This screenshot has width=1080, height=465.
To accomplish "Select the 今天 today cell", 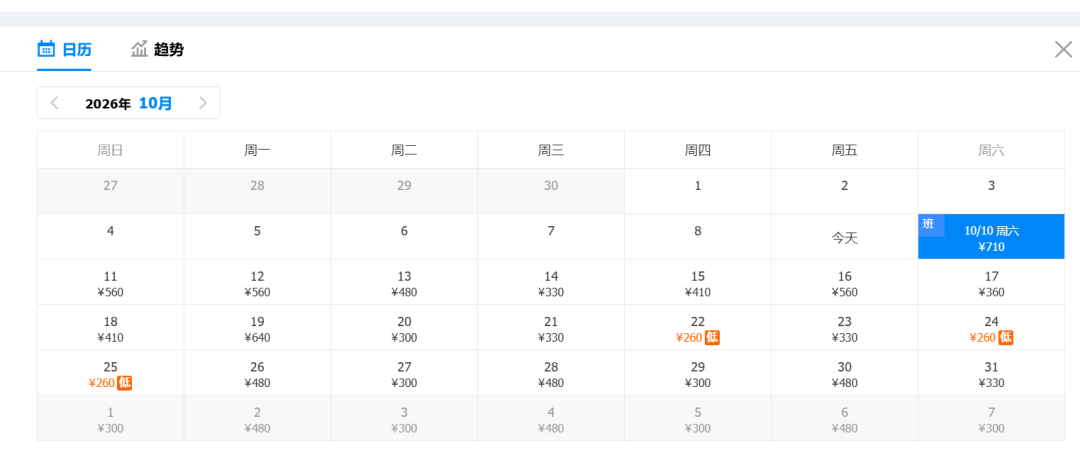I will click(x=844, y=236).
